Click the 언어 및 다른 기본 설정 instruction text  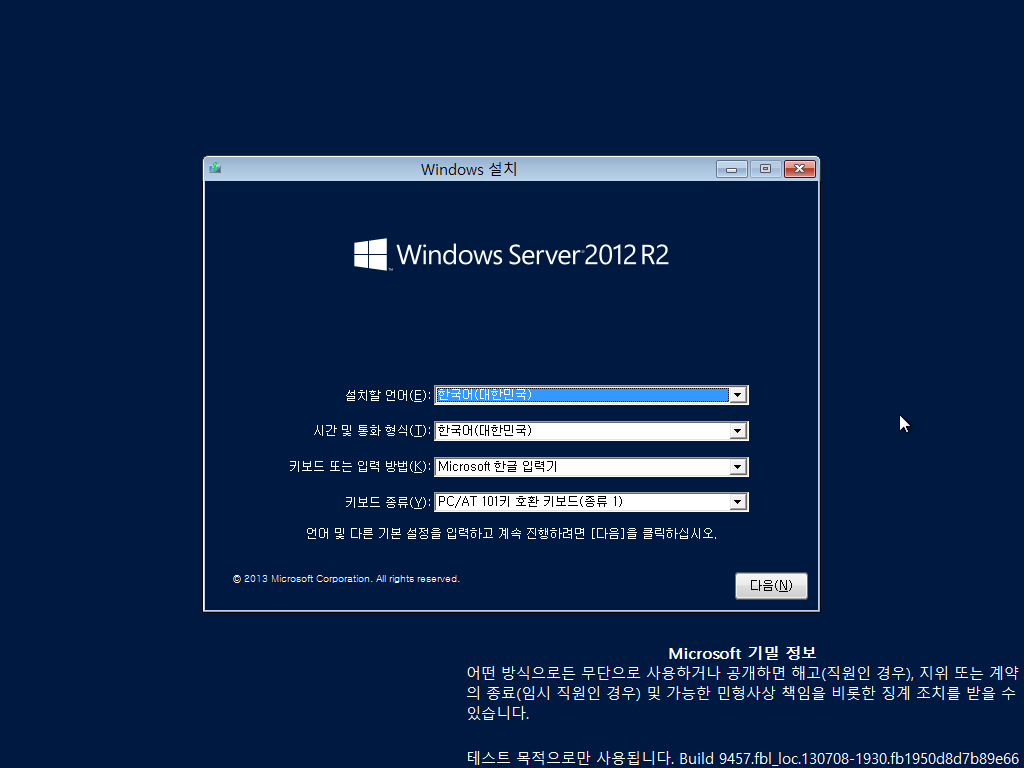click(x=511, y=534)
